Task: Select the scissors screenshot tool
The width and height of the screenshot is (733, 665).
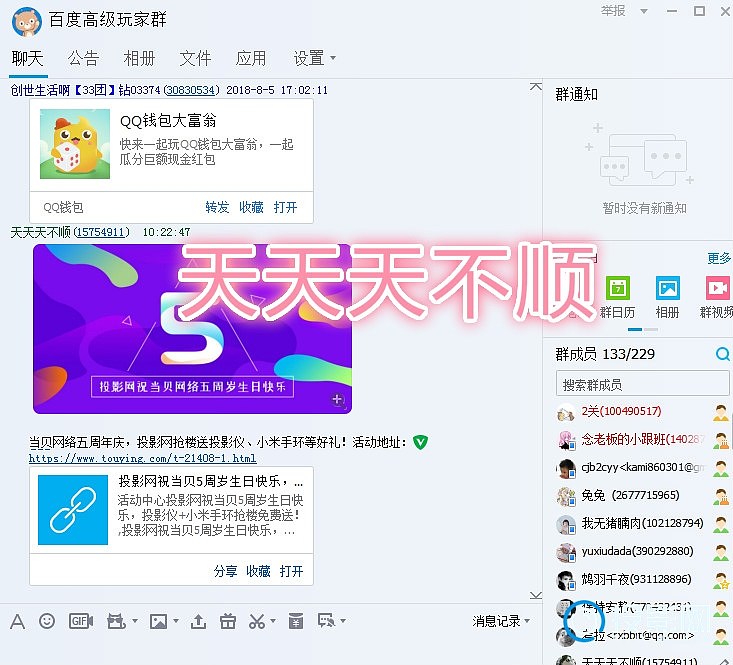Action: (x=257, y=622)
